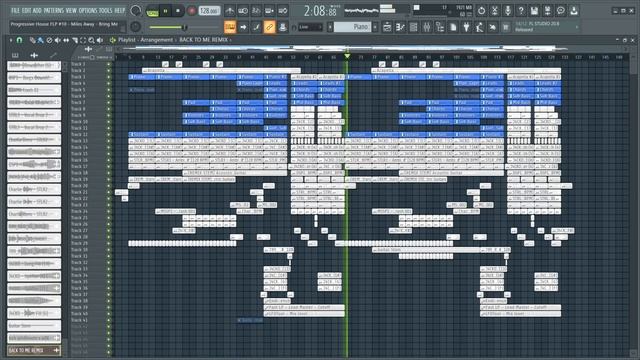The width and height of the screenshot is (640, 360).
Task: Toggle typing keyboard to piano icon
Action: (x=230, y=27)
